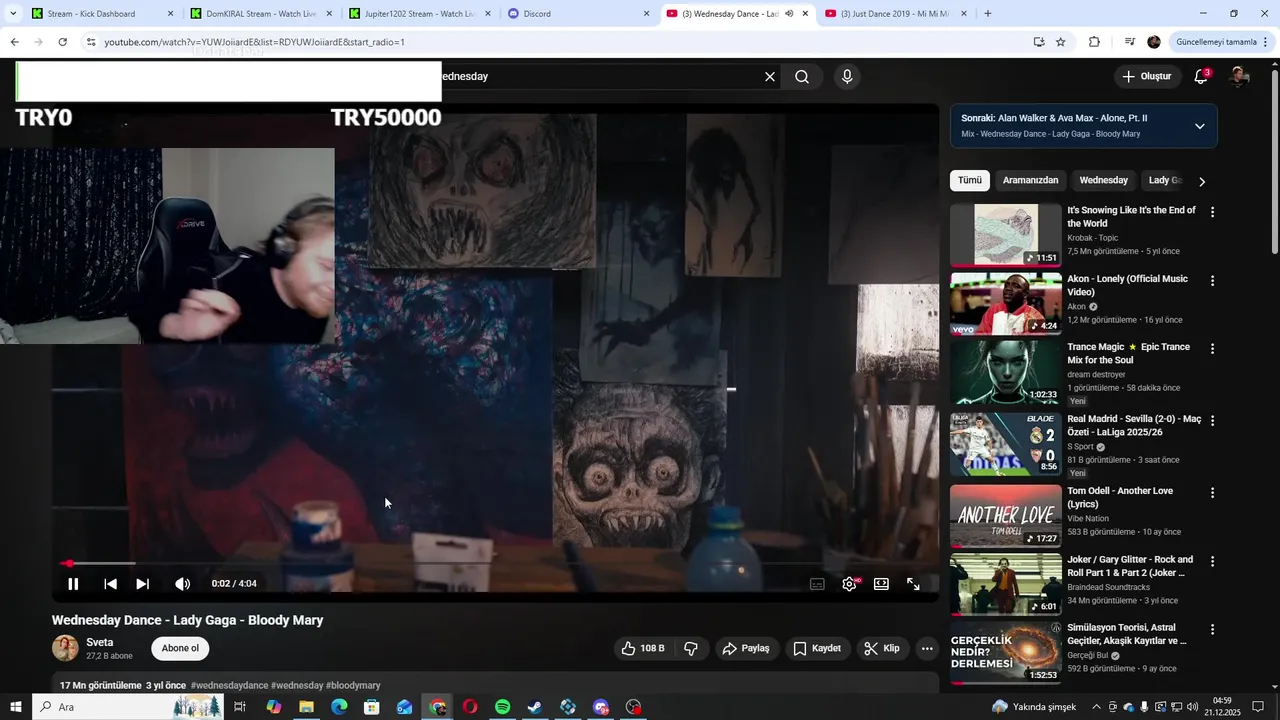Open options menu for Akon - Lonely
This screenshot has width=1280, height=720.
click(1212, 281)
